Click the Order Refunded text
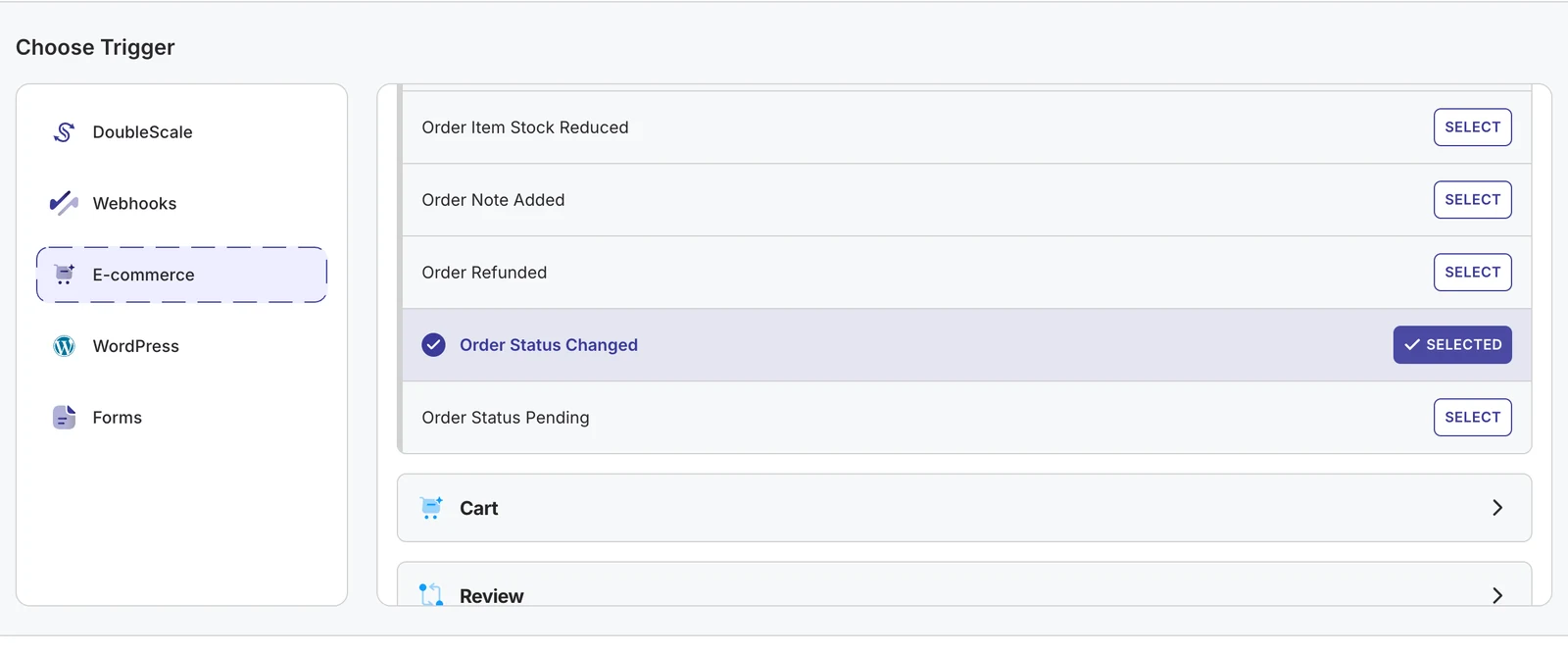 pyautogui.click(x=484, y=273)
